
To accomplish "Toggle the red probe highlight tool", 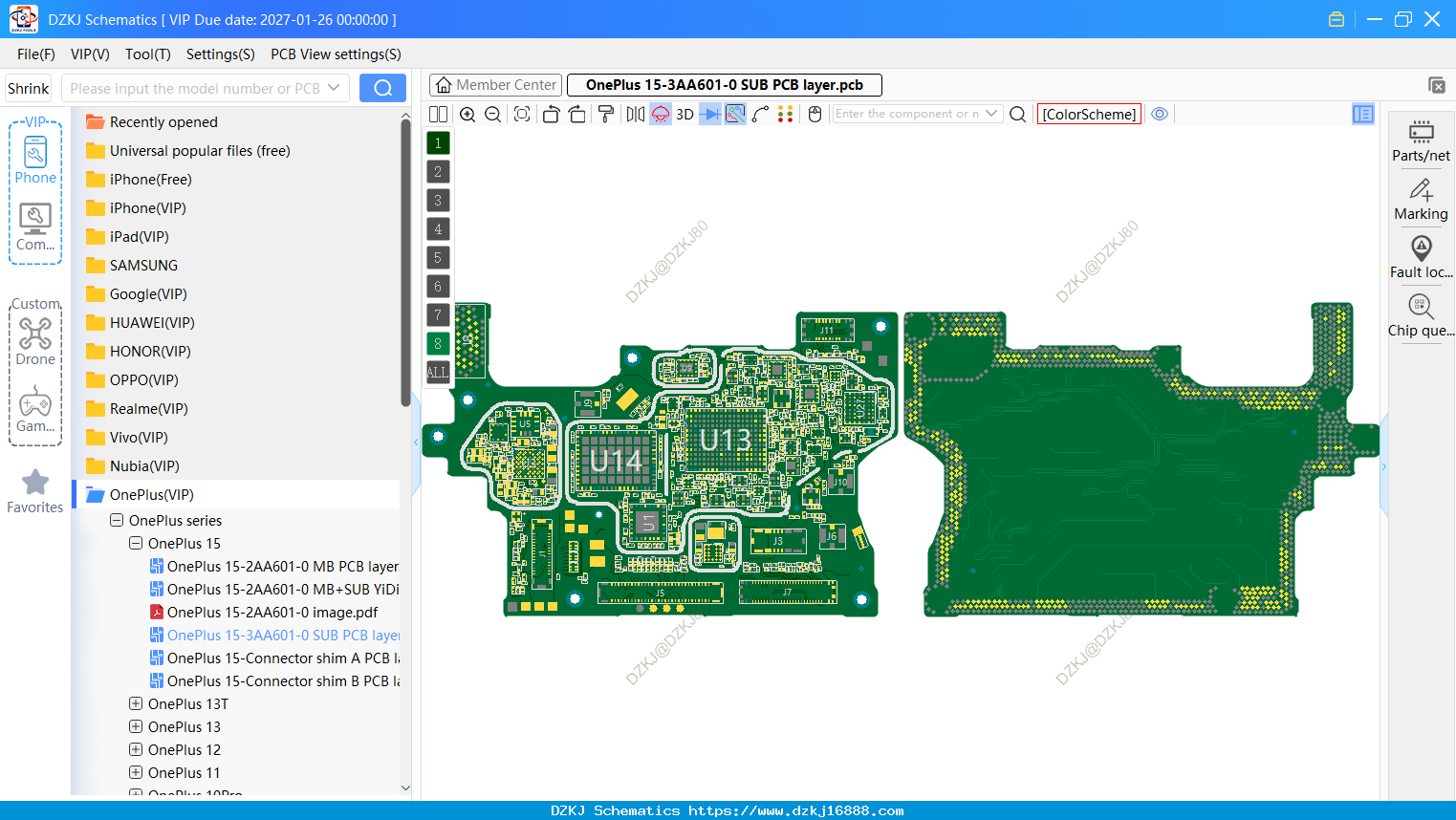I will pyautogui.click(x=661, y=115).
